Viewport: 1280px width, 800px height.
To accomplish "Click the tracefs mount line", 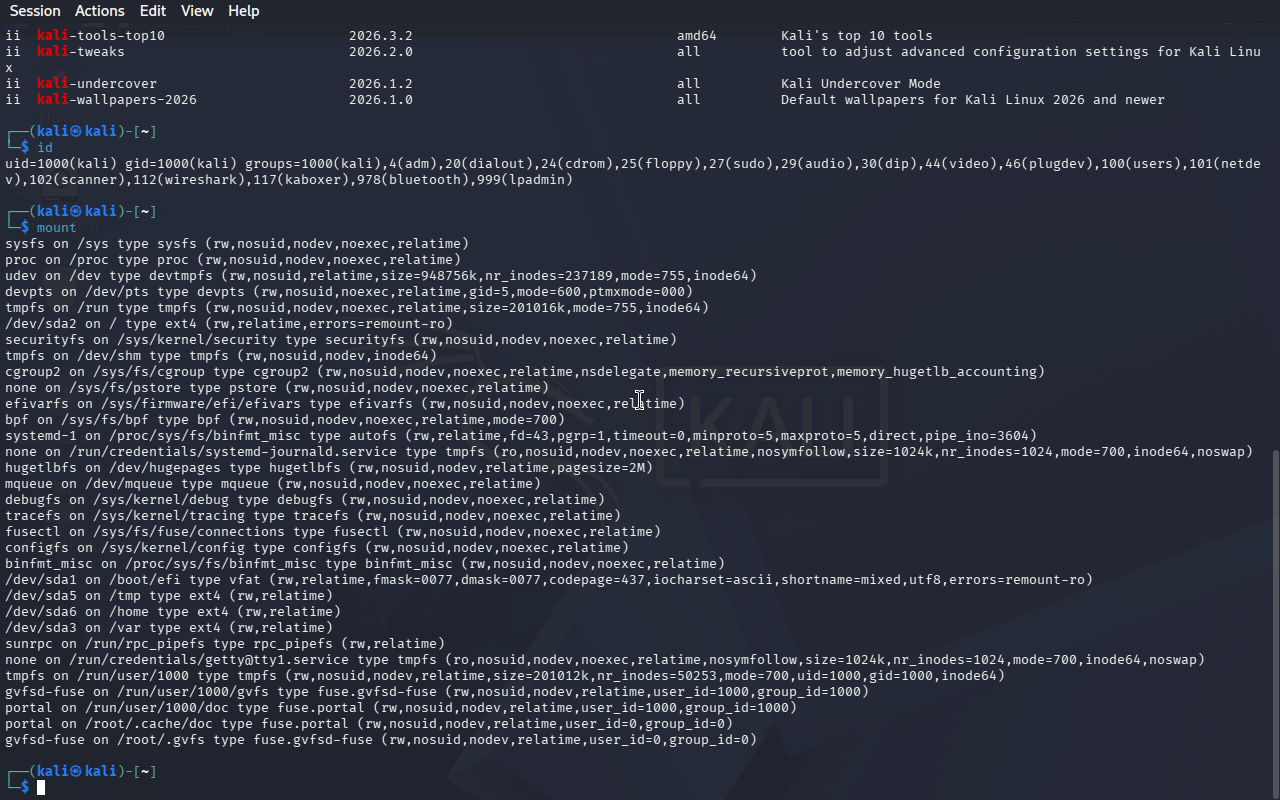I will point(313,516).
